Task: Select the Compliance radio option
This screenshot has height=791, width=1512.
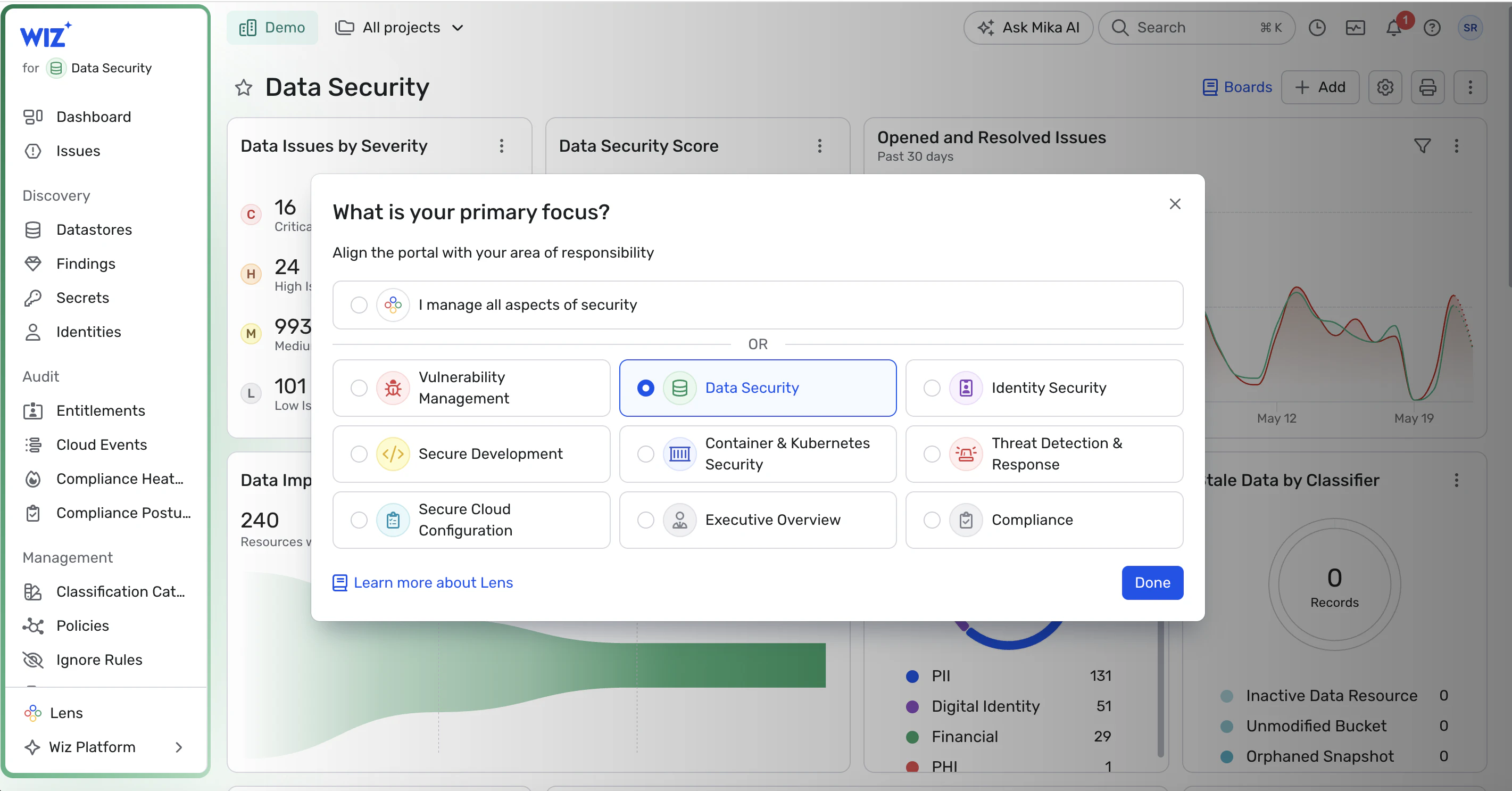Action: pyautogui.click(x=1044, y=520)
